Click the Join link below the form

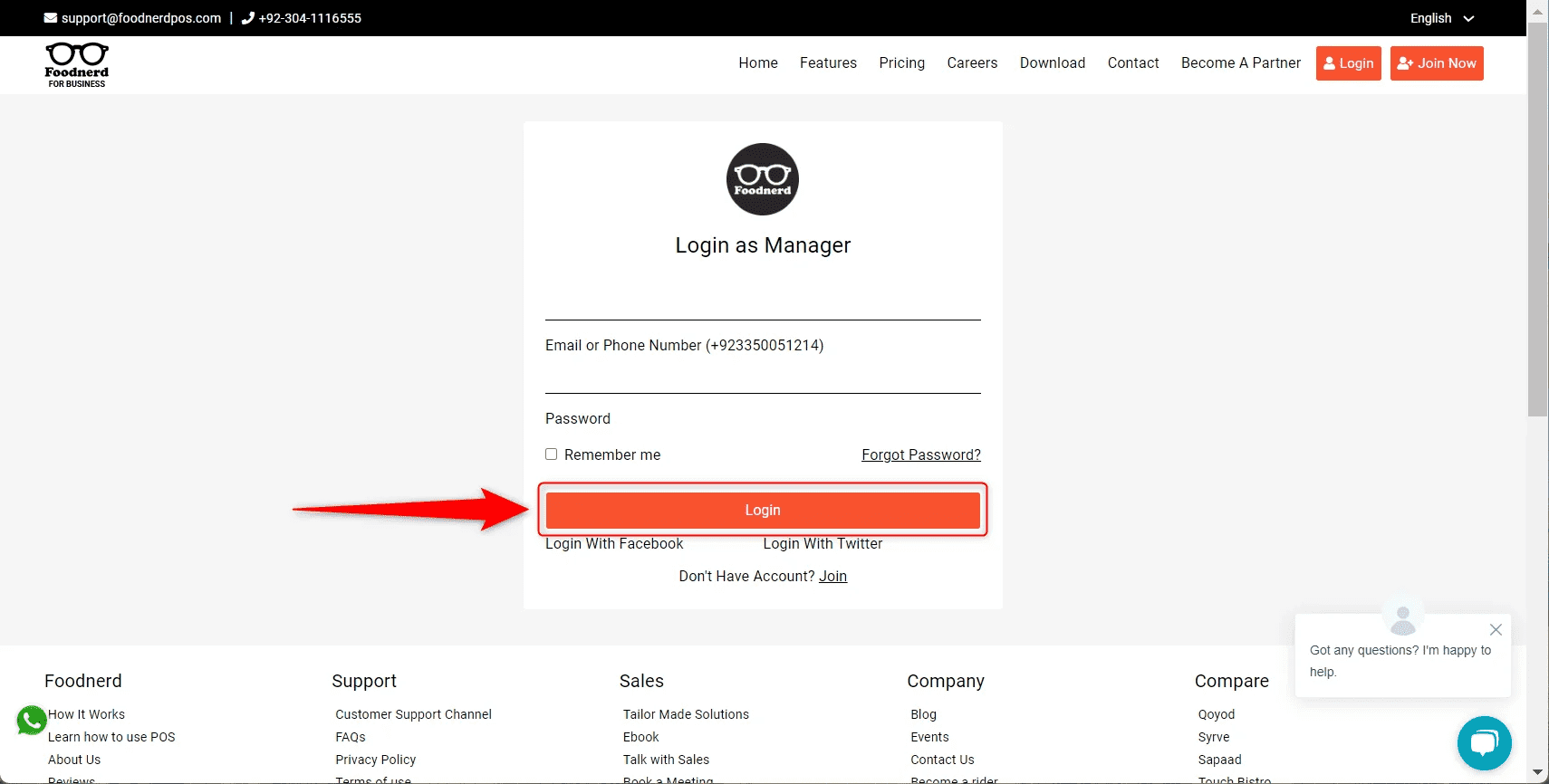(833, 577)
